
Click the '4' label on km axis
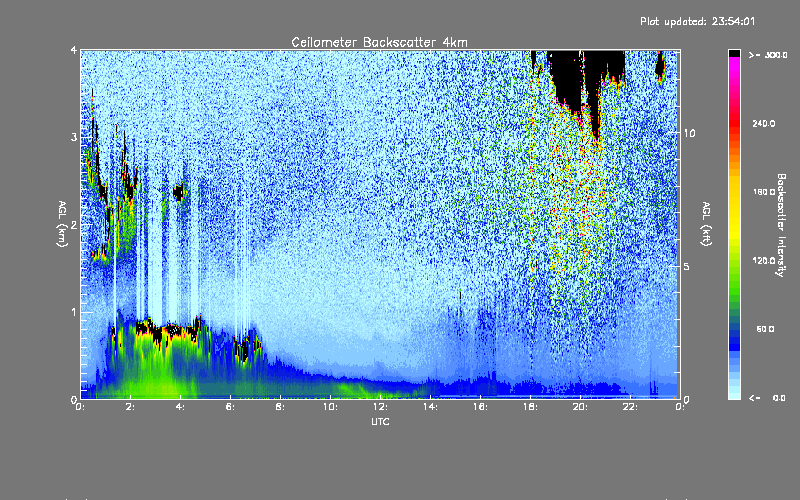pyautogui.click(x=74, y=50)
